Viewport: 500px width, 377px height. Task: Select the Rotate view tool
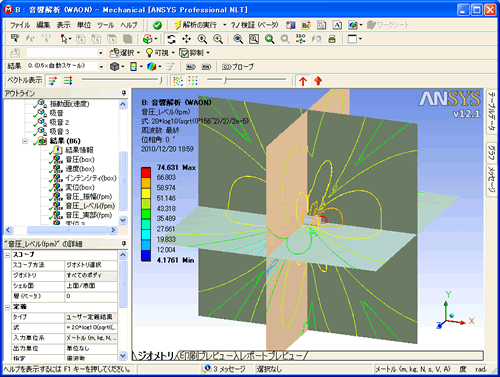point(171,39)
